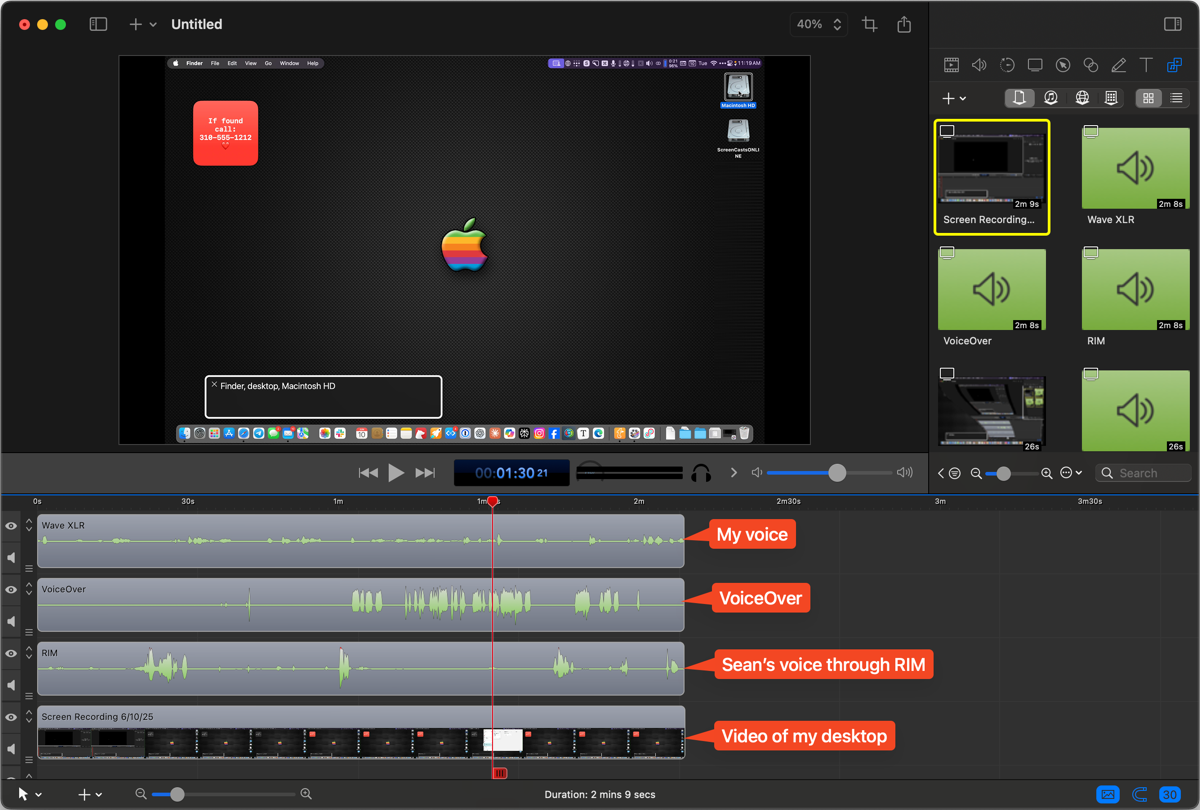Open the Audio properties inspector tab
This screenshot has height=810, width=1200.
click(979, 65)
